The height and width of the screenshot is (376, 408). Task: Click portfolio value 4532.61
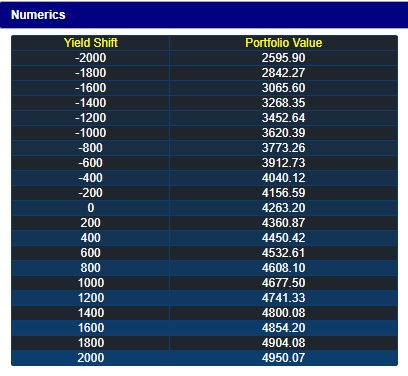click(x=284, y=253)
